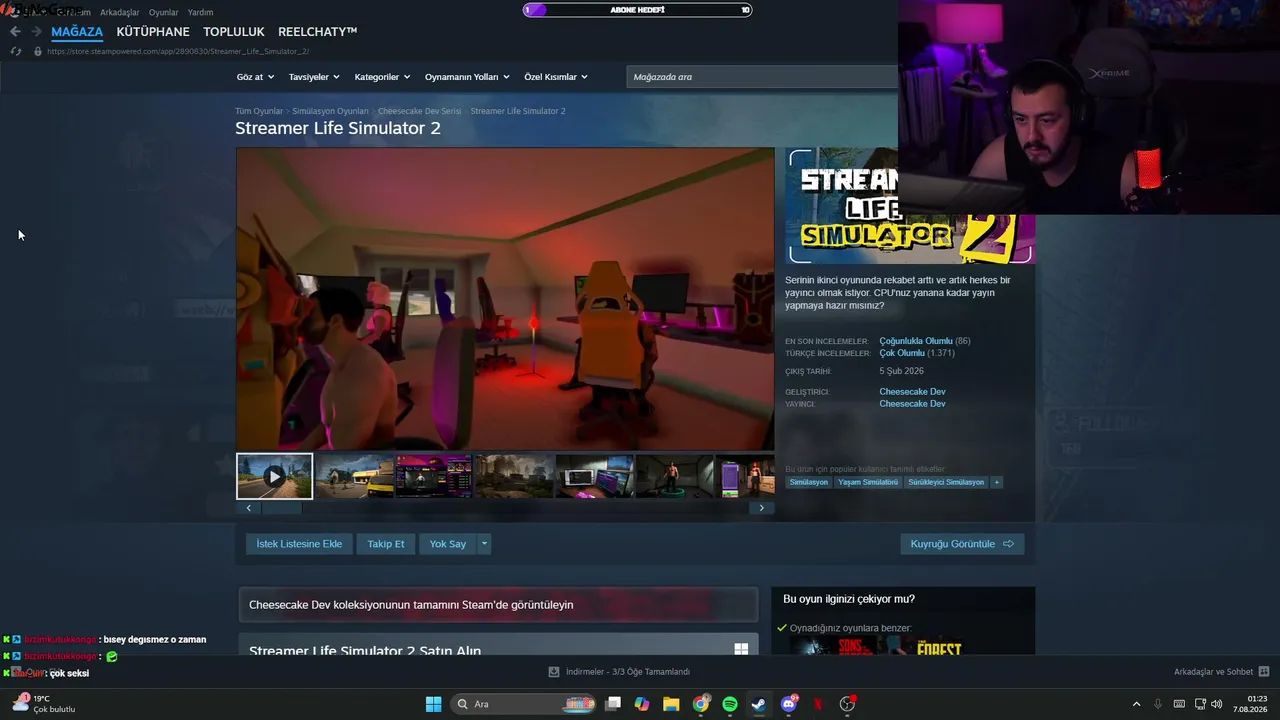
Task: Open Çoğunlukla Olumlu recent reviews link
Action: click(x=916, y=341)
